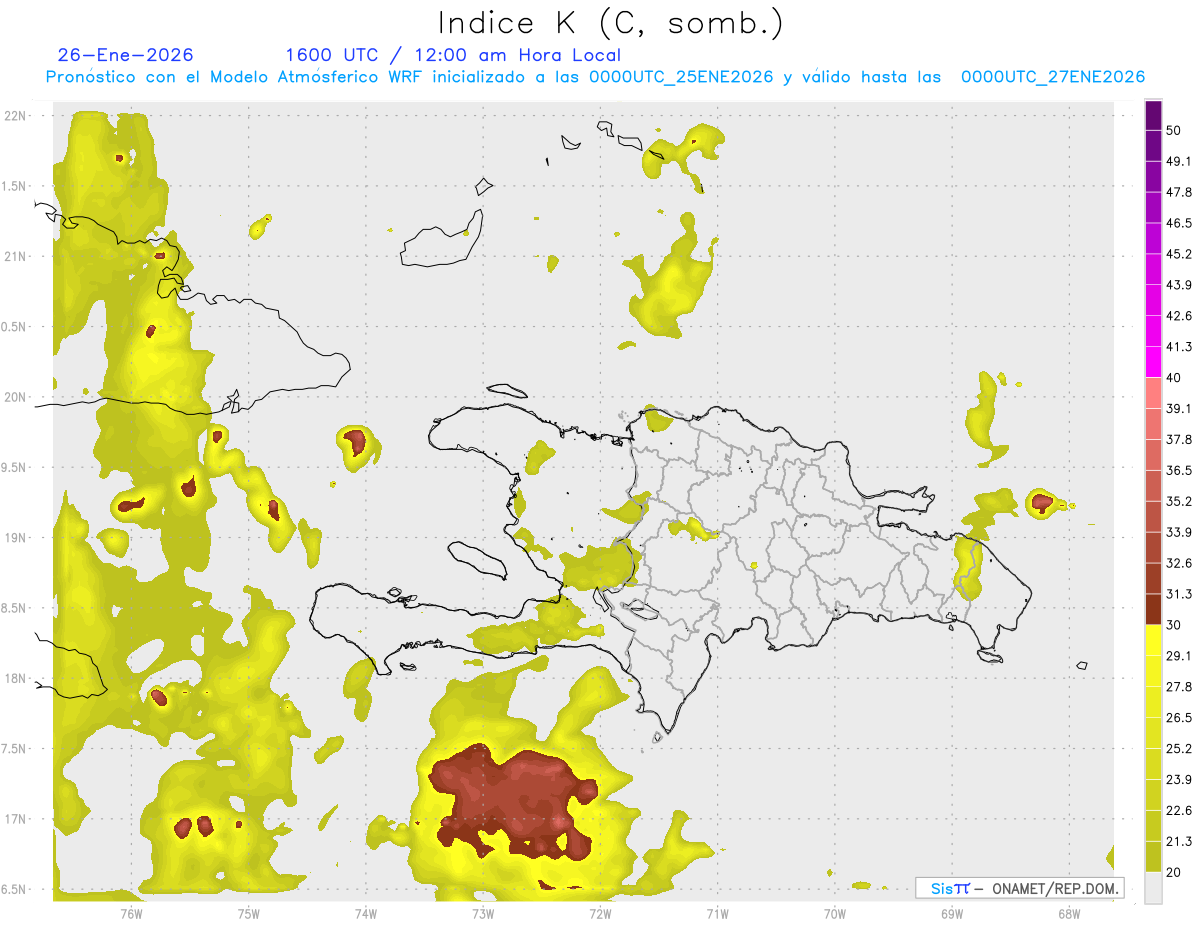Click the colorbar label '42.6'
The image size is (1200, 927).
point(1179,316)
